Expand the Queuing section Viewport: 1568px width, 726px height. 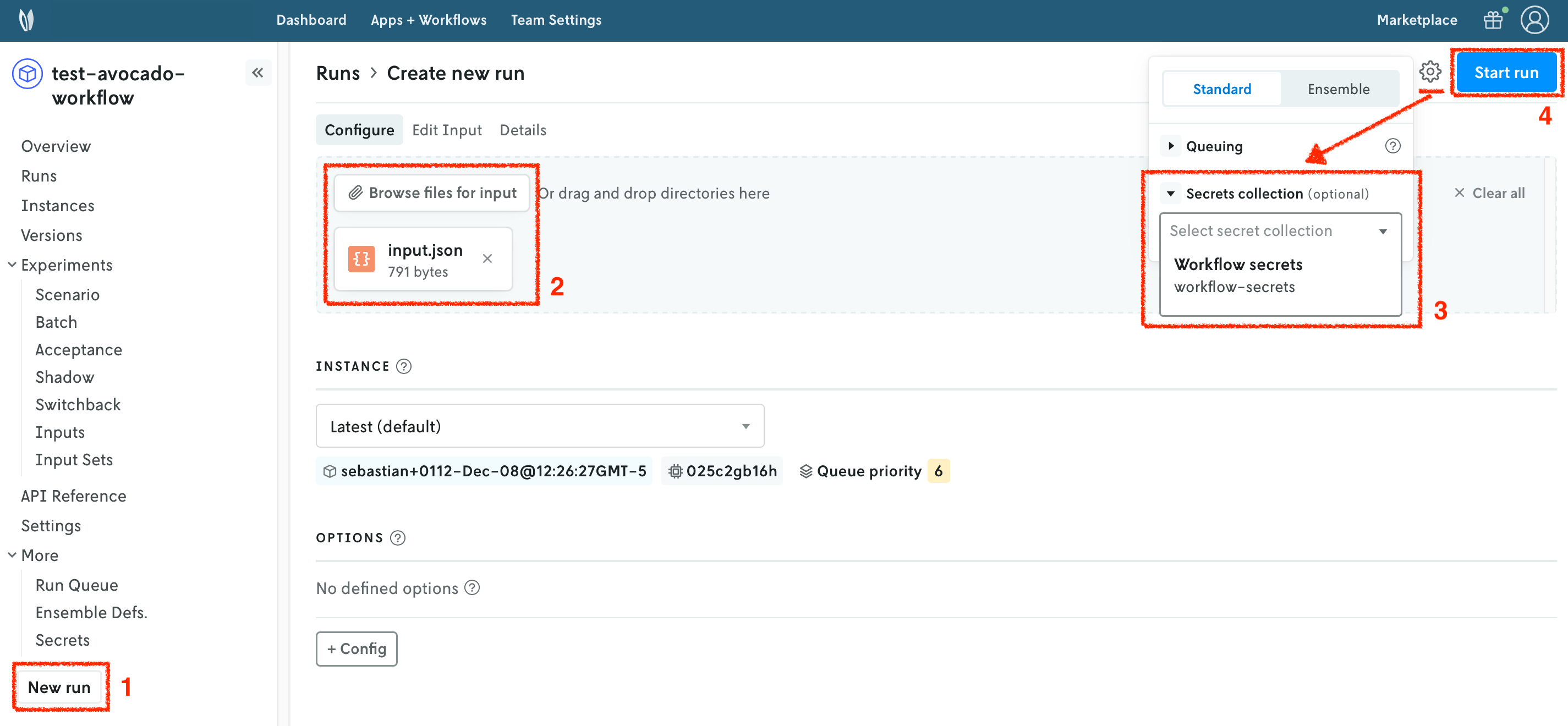(x=1171, y=146)
